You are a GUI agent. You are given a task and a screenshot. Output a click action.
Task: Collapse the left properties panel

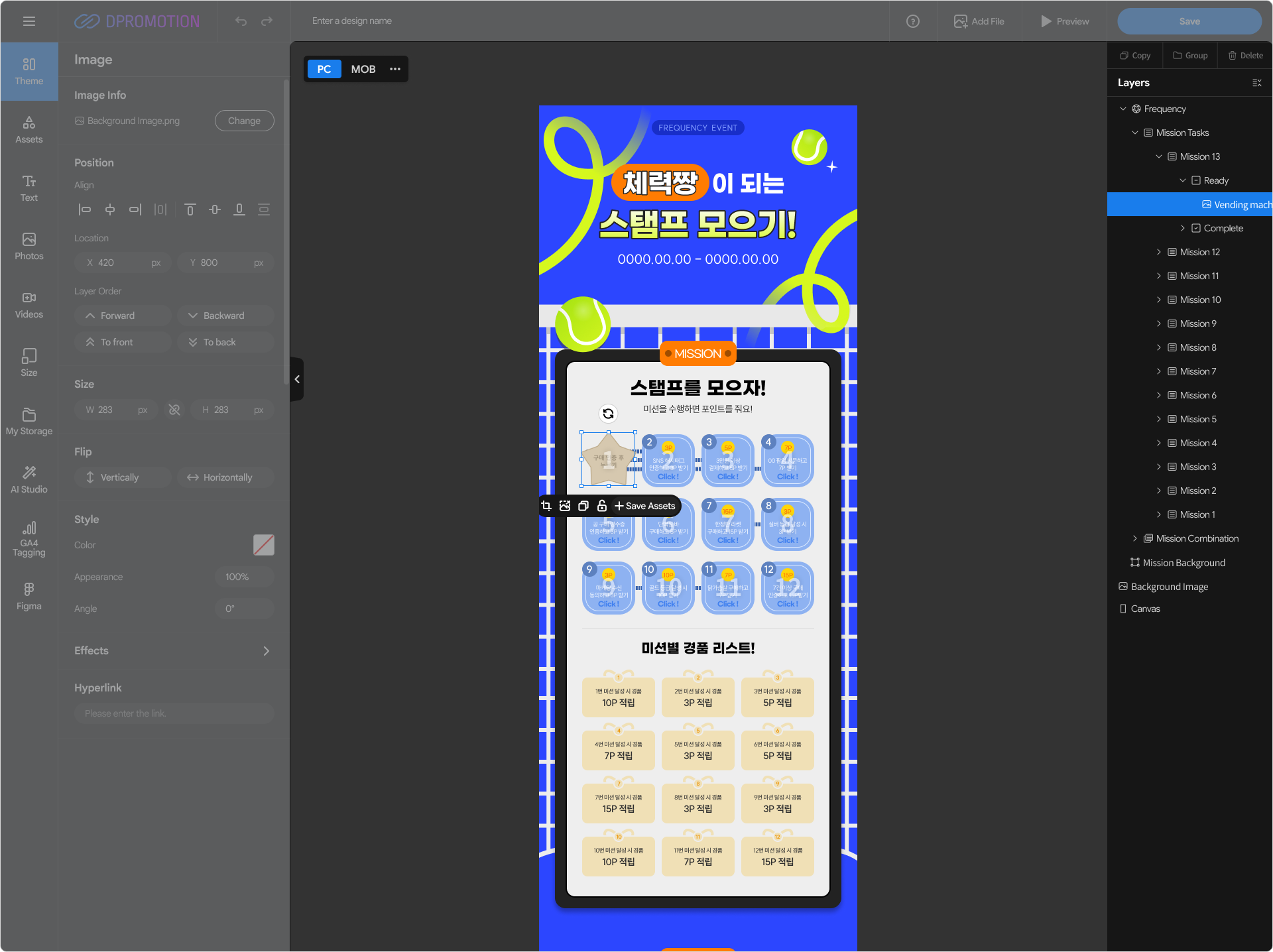[x=297, y=379]
